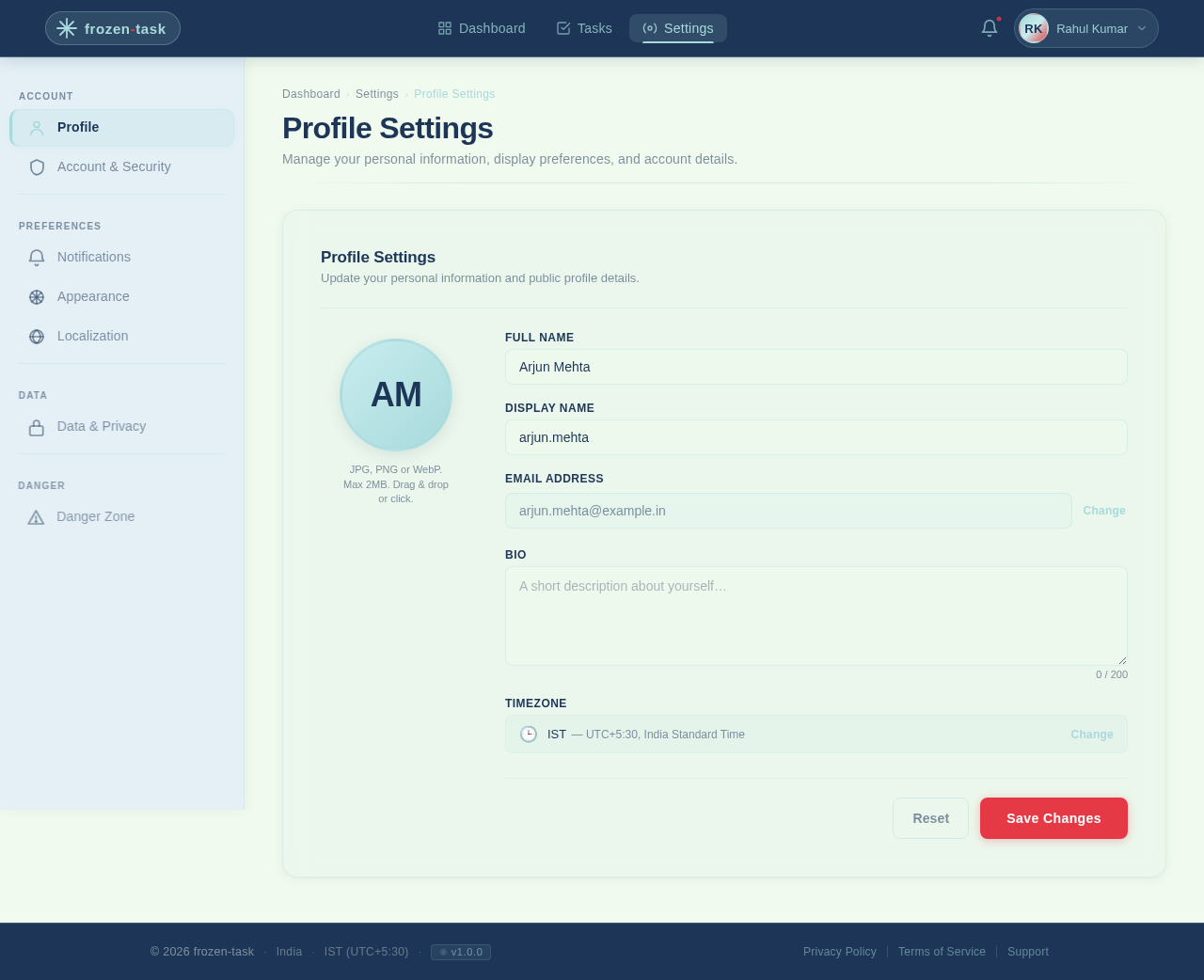This screenshot has width=1204, height=980.
Task: Click the Data & Privacy lock icon
Action: [x=36, y=426]
